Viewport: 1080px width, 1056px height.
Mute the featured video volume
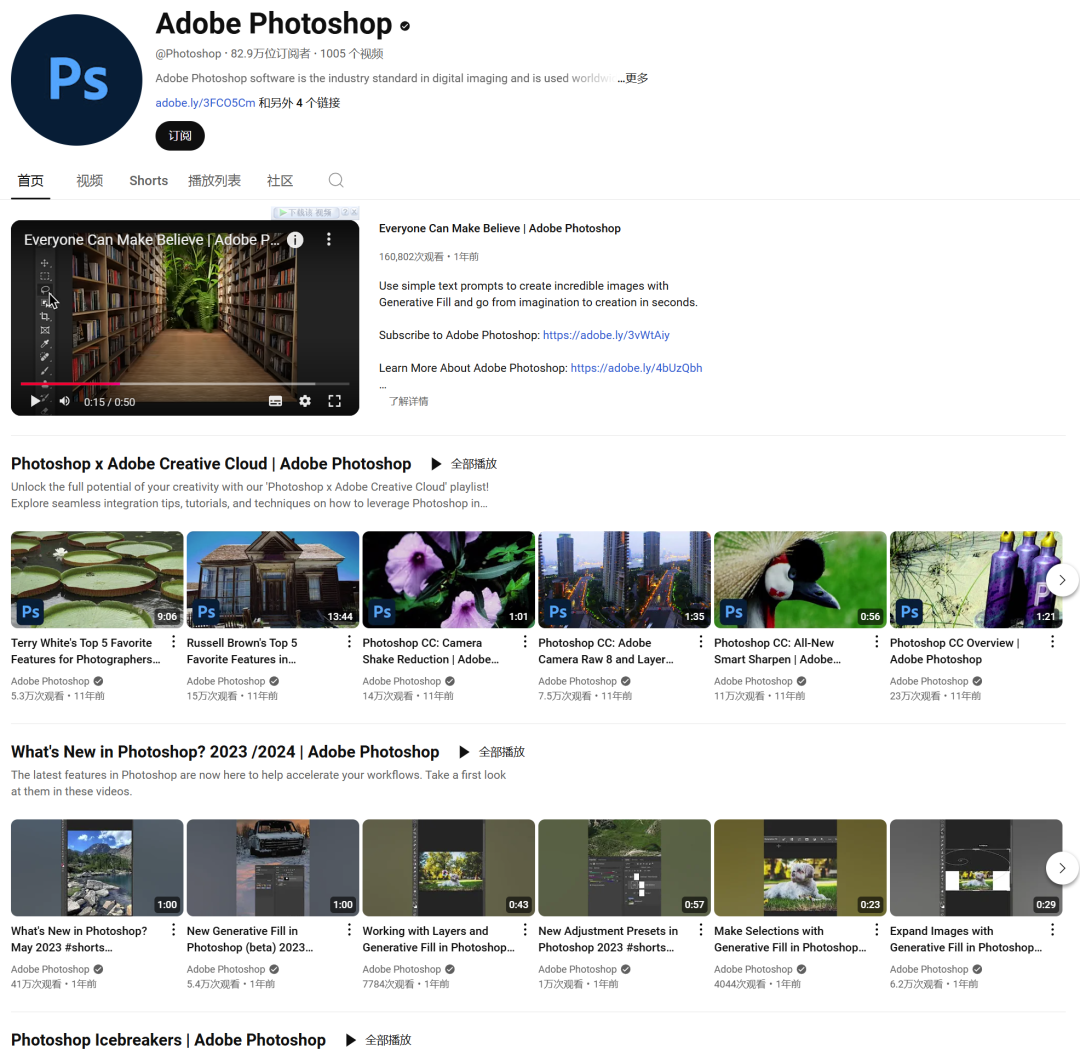64,401
